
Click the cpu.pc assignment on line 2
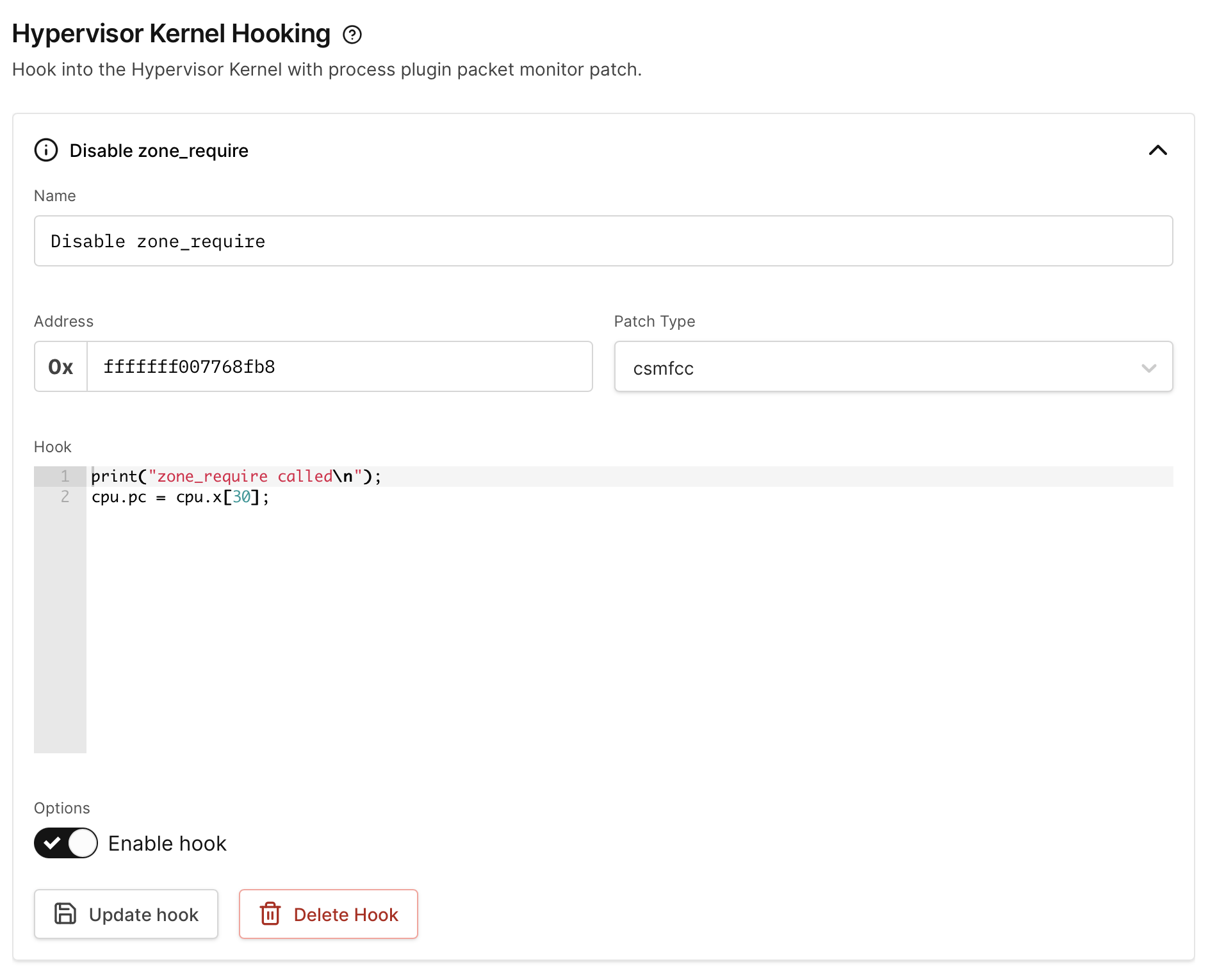(x=118, y=497)
